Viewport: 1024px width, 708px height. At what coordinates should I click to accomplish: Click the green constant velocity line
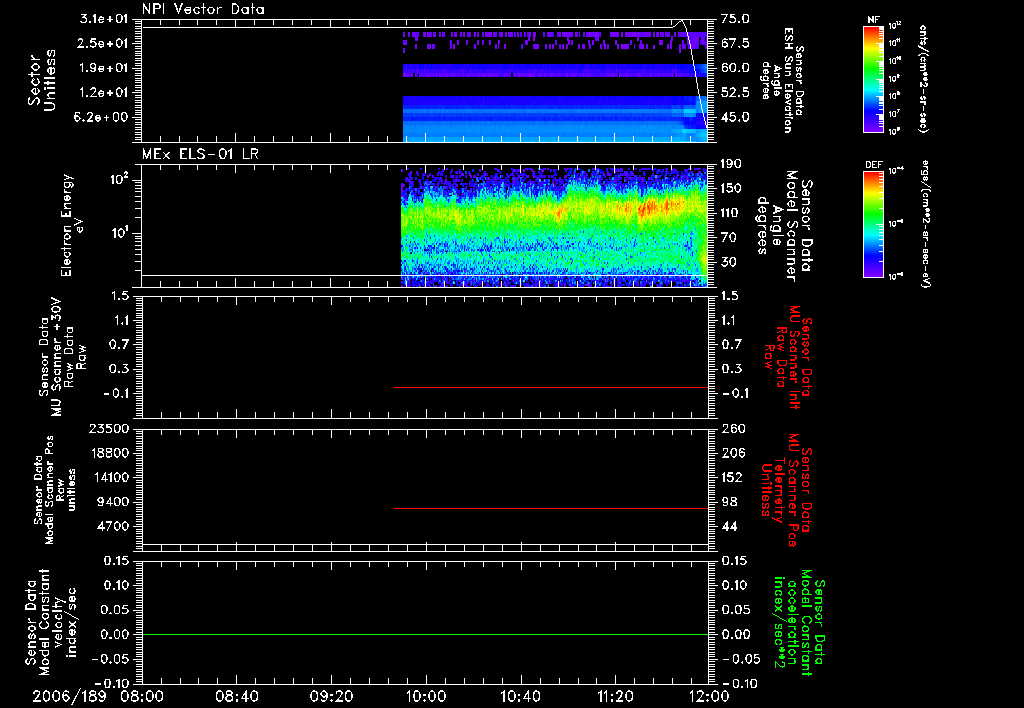click(x=424, y=634)
